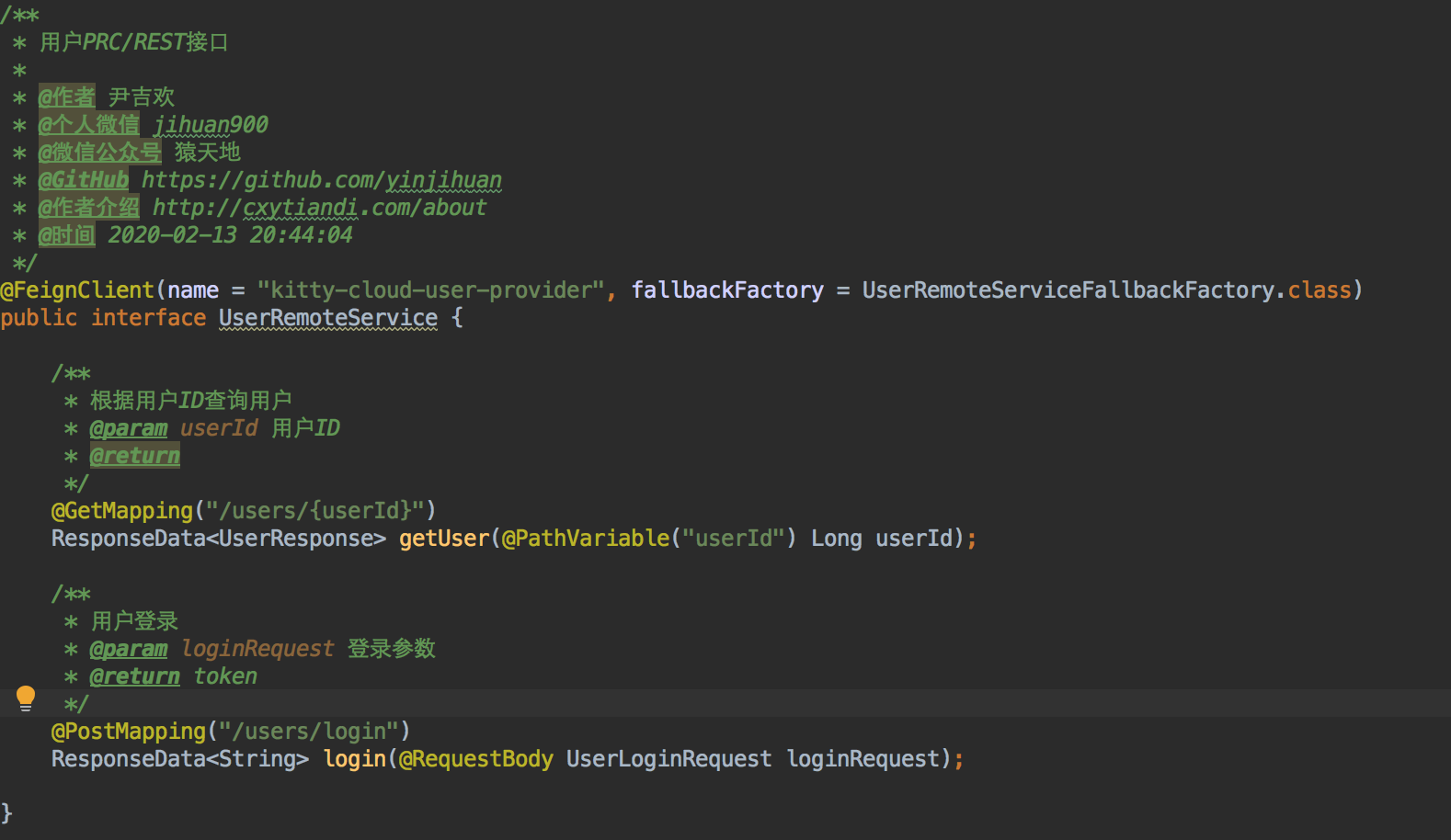The image size is (1451, 840).
Task: Click the "kitty-cloud-user-provider" string
Action: [x=430, y=290]
